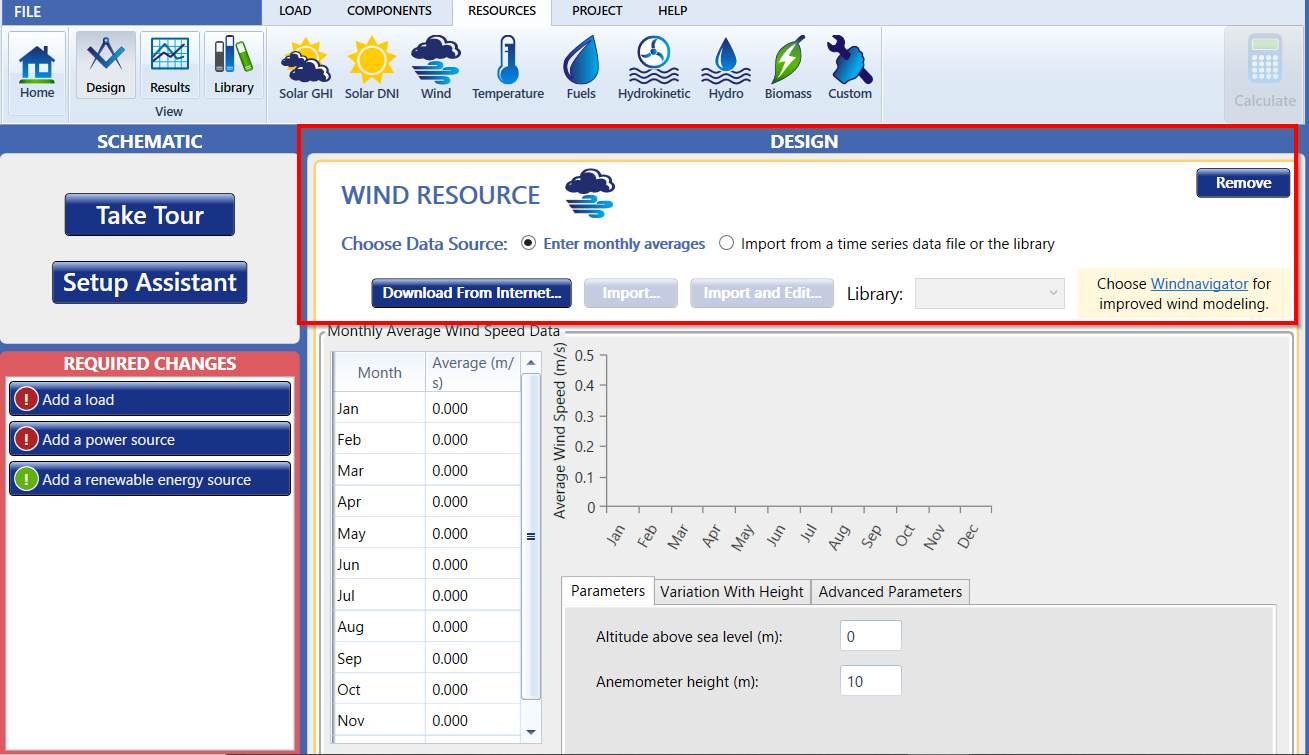Select the Advanced Parameters tab
The width and height of the screenshot is (1309, 755).
coord(889,591)
